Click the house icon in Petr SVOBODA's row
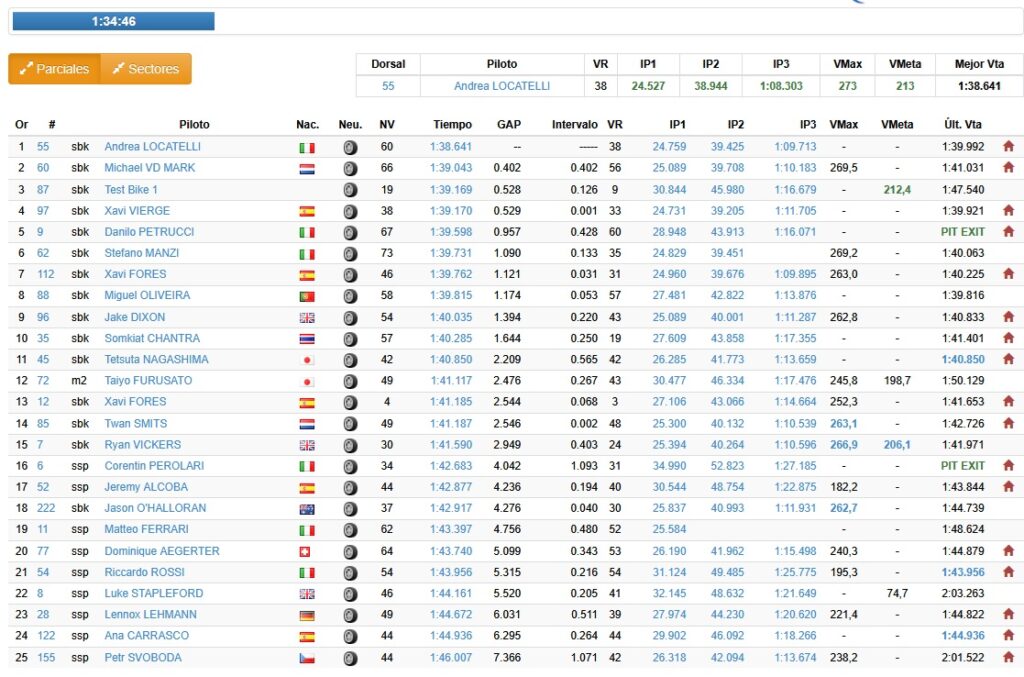Viewport: 1024px width, 677px height. tap(1008, 658)
